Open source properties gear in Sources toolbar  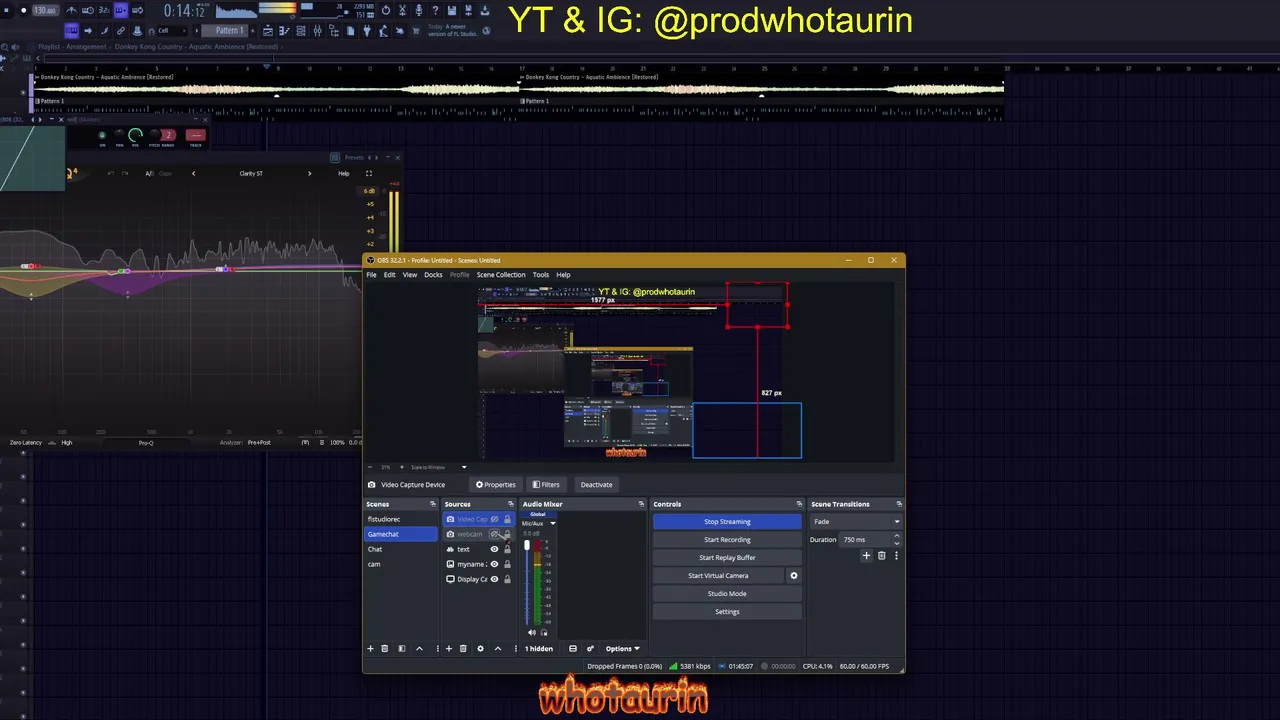480,649
